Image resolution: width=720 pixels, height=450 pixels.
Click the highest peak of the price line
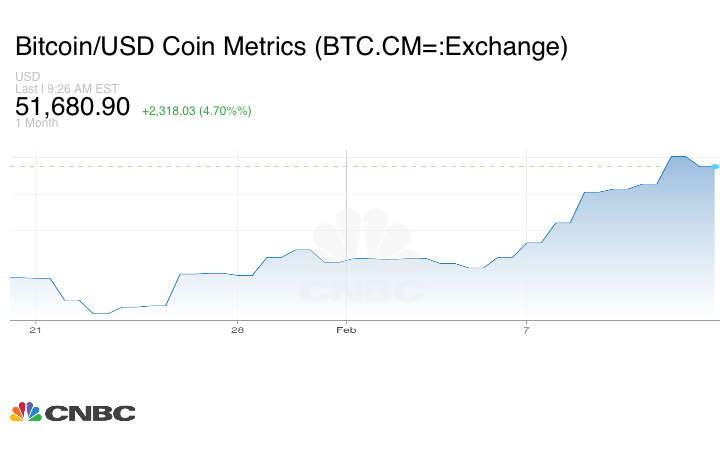677,157
